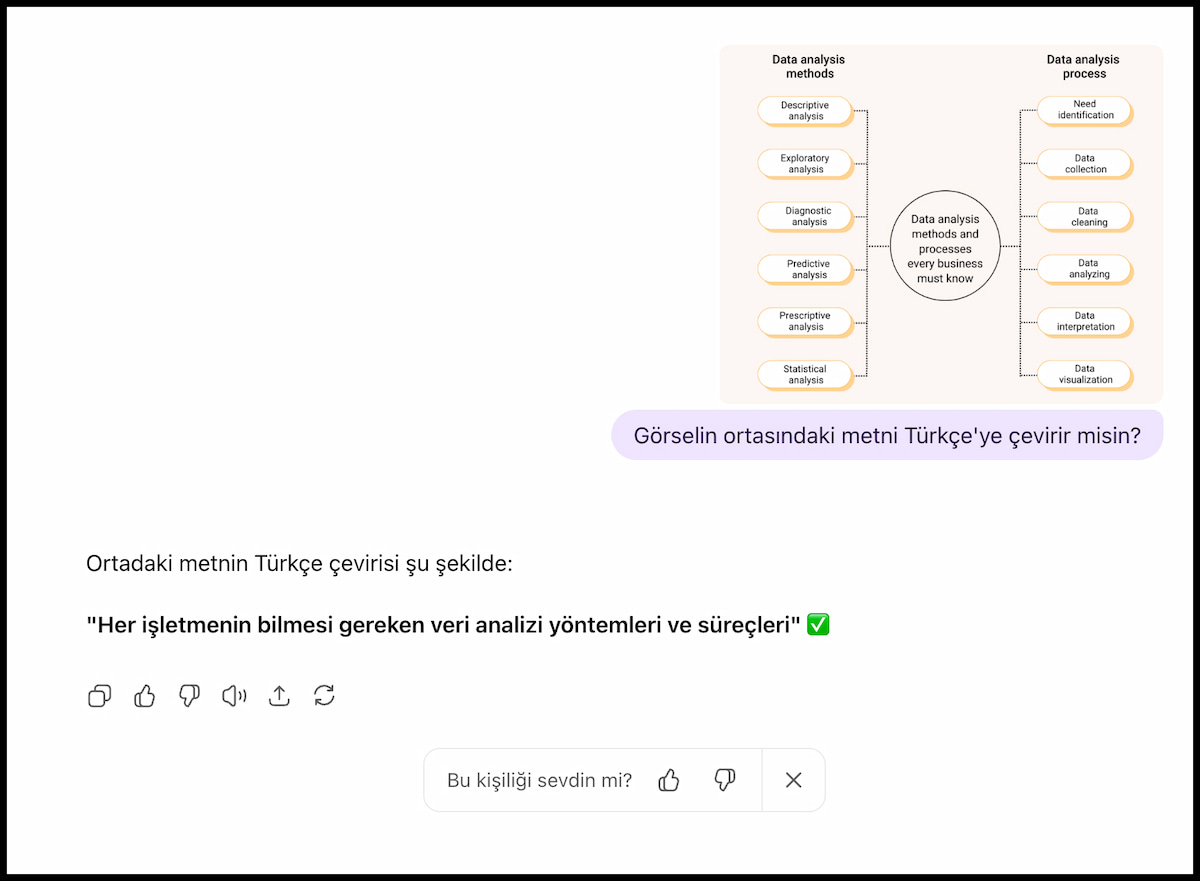Play the response aloud with speaker icon
This screenshot has width=1200, height=881.
(234, 696)
